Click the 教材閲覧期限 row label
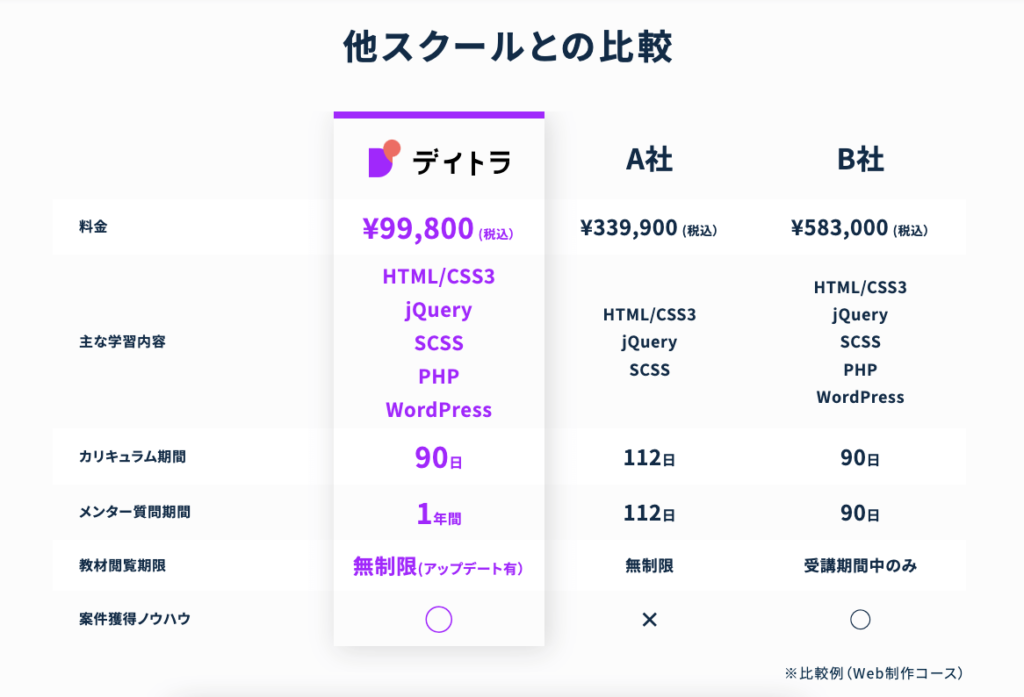Viewport: 1024px width, 697px height. tap(122, 566)
